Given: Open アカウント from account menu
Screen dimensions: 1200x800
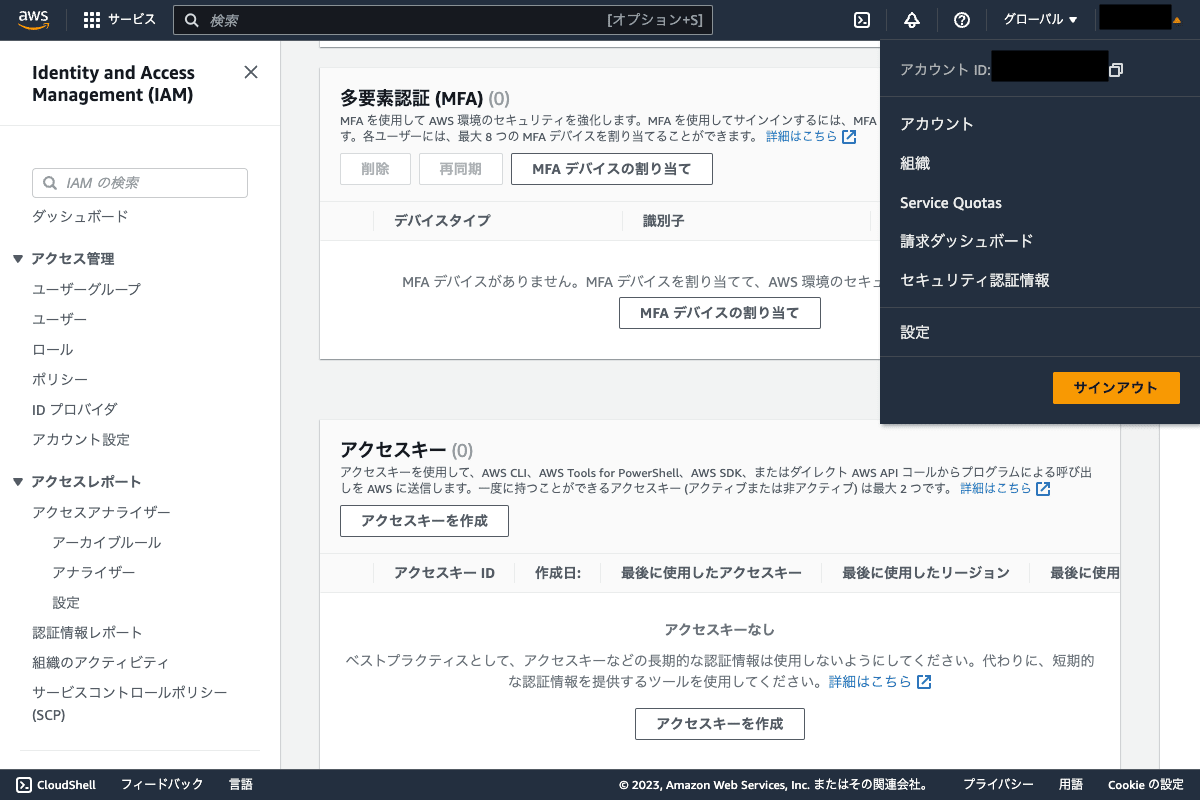Looking at the screenshot, I should (x=937, y=124).
